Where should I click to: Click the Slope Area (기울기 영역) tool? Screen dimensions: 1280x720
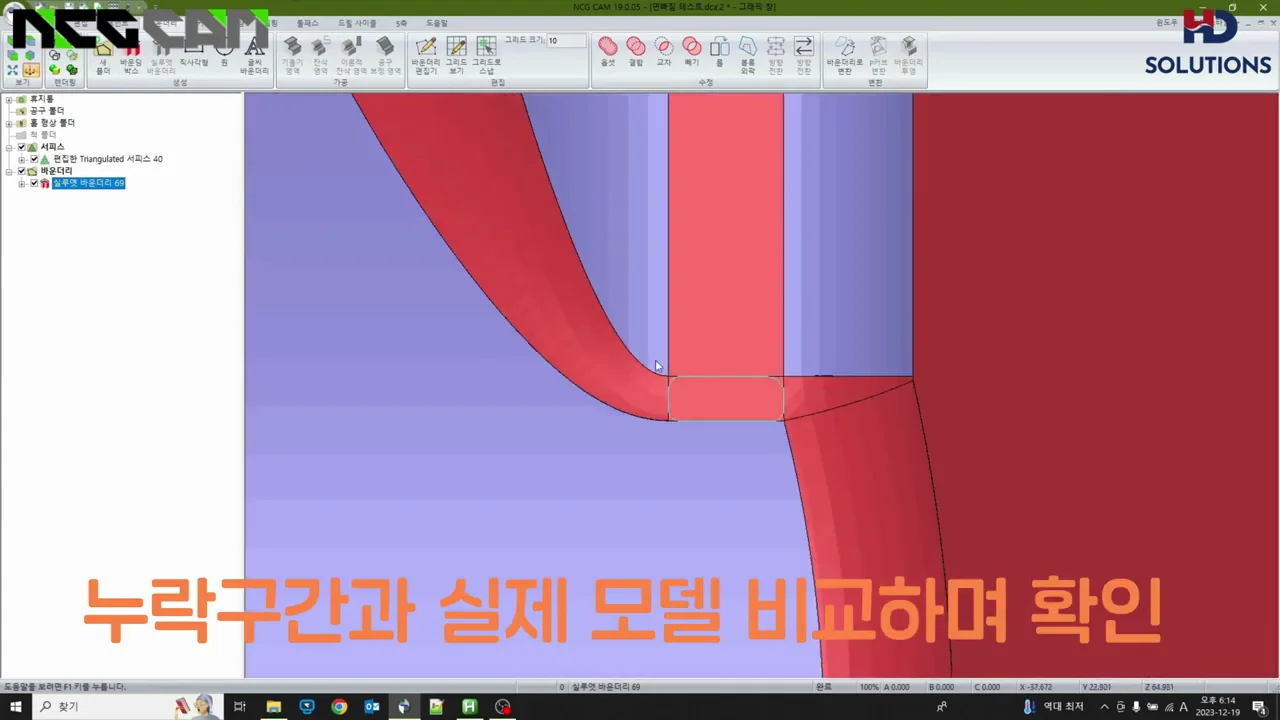(292, 55)
